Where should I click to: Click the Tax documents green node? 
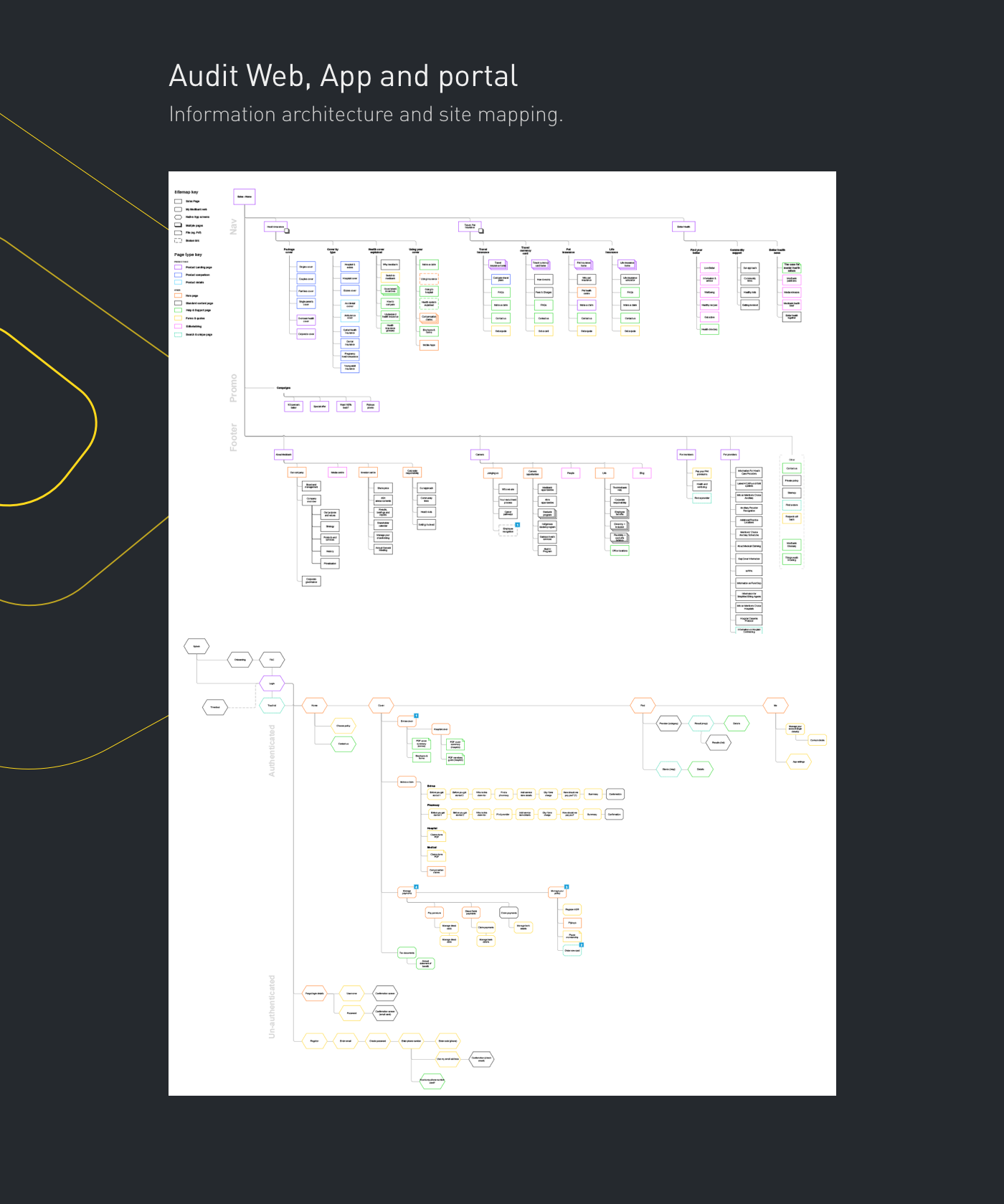pyautogui.click(x=407, y=953)
